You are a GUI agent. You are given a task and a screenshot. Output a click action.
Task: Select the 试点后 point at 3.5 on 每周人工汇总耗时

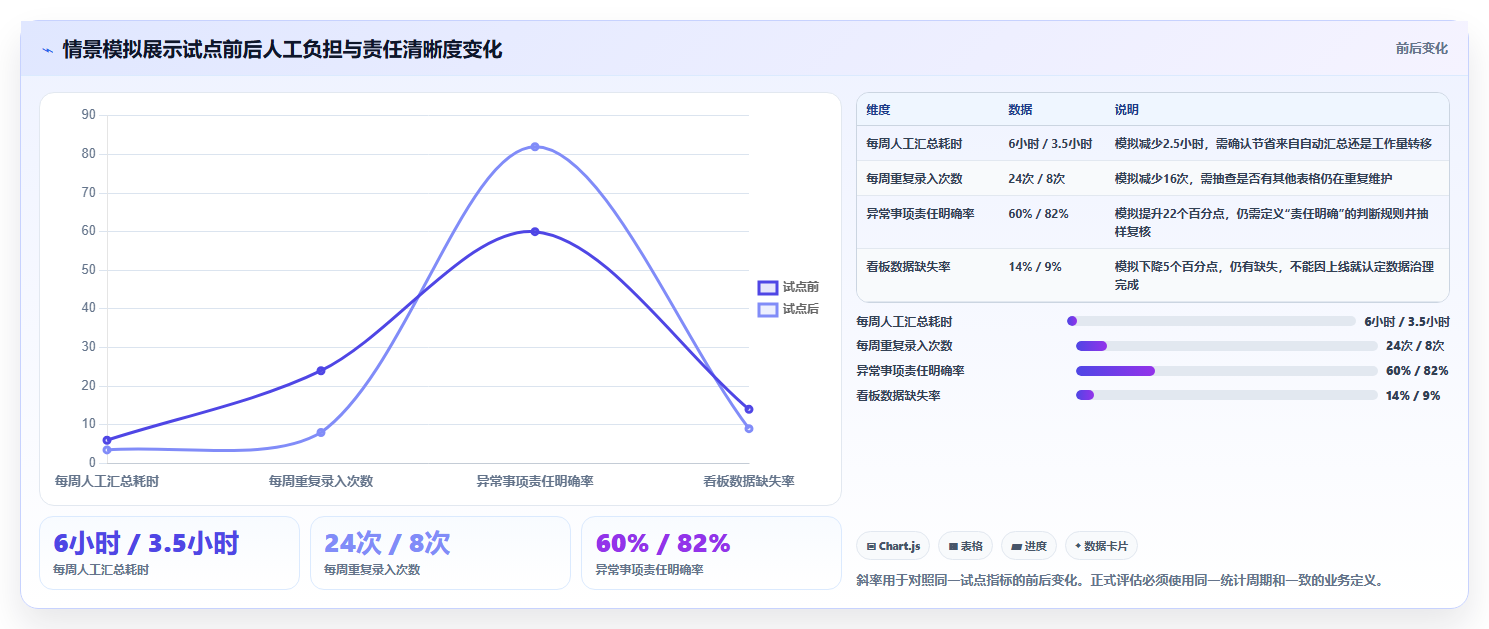click(x=107, y=450)
